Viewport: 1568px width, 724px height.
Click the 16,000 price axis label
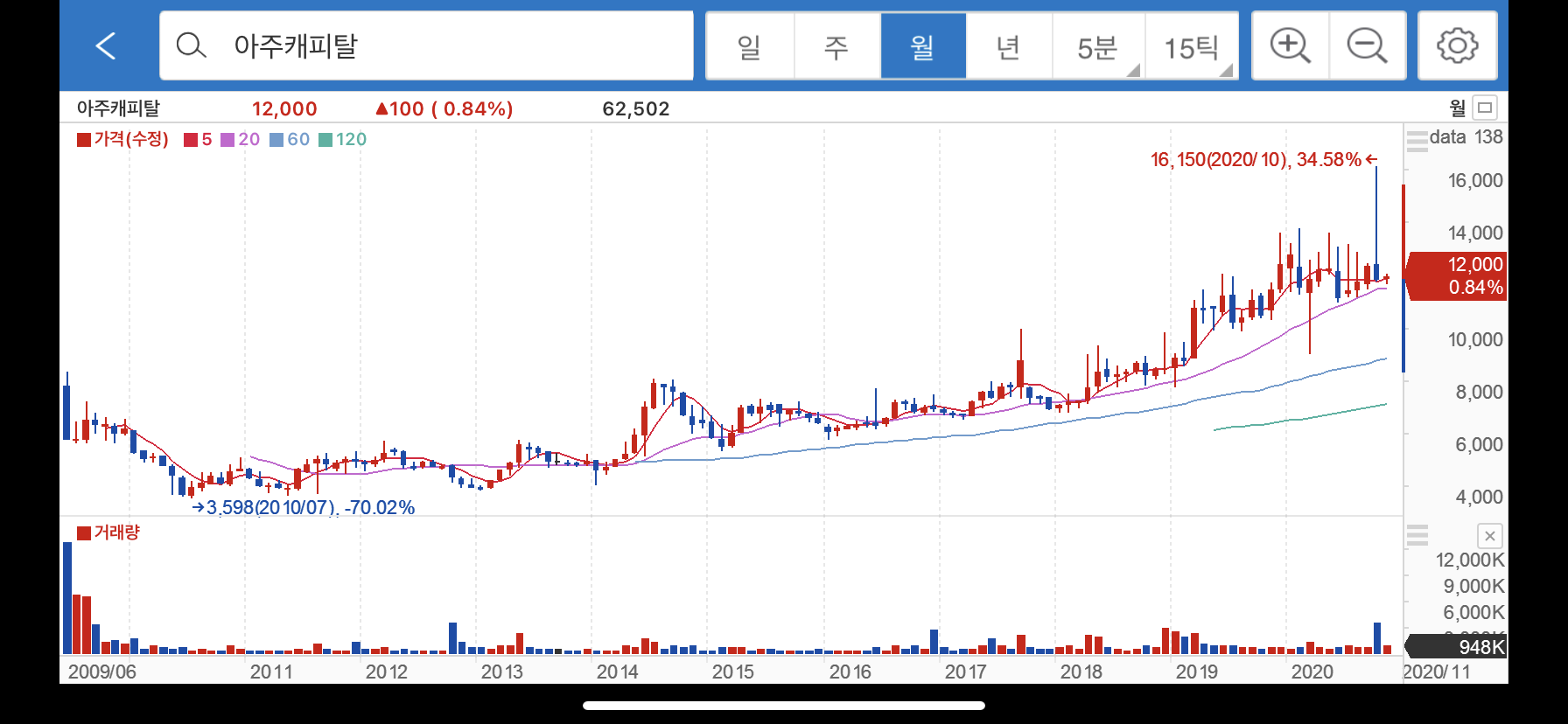[x=1475, y=181]
